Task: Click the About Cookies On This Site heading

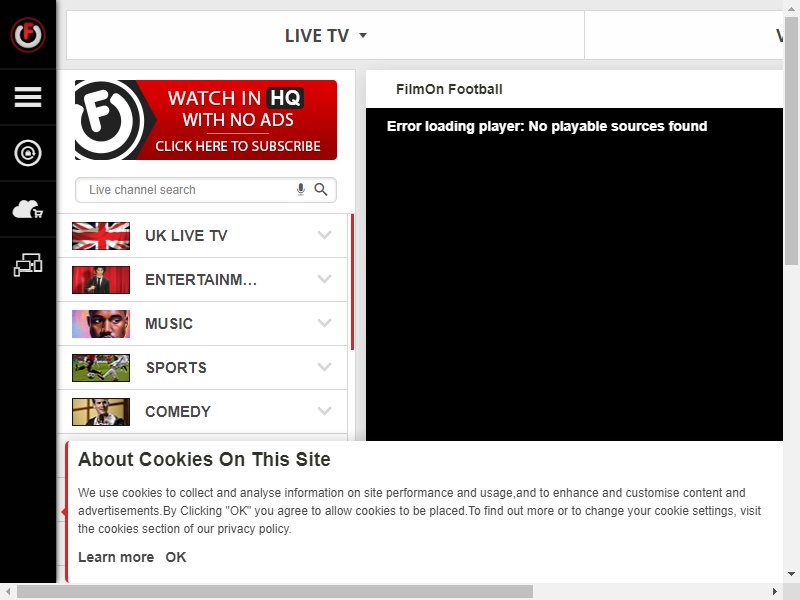Action: click(204, 459)
